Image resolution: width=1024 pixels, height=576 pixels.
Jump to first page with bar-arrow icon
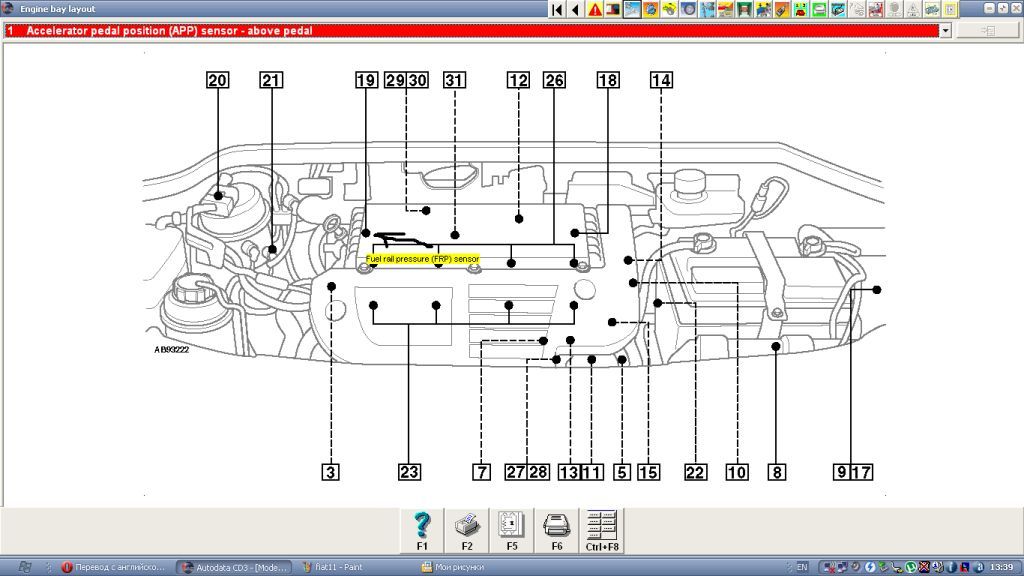[557, 9]
